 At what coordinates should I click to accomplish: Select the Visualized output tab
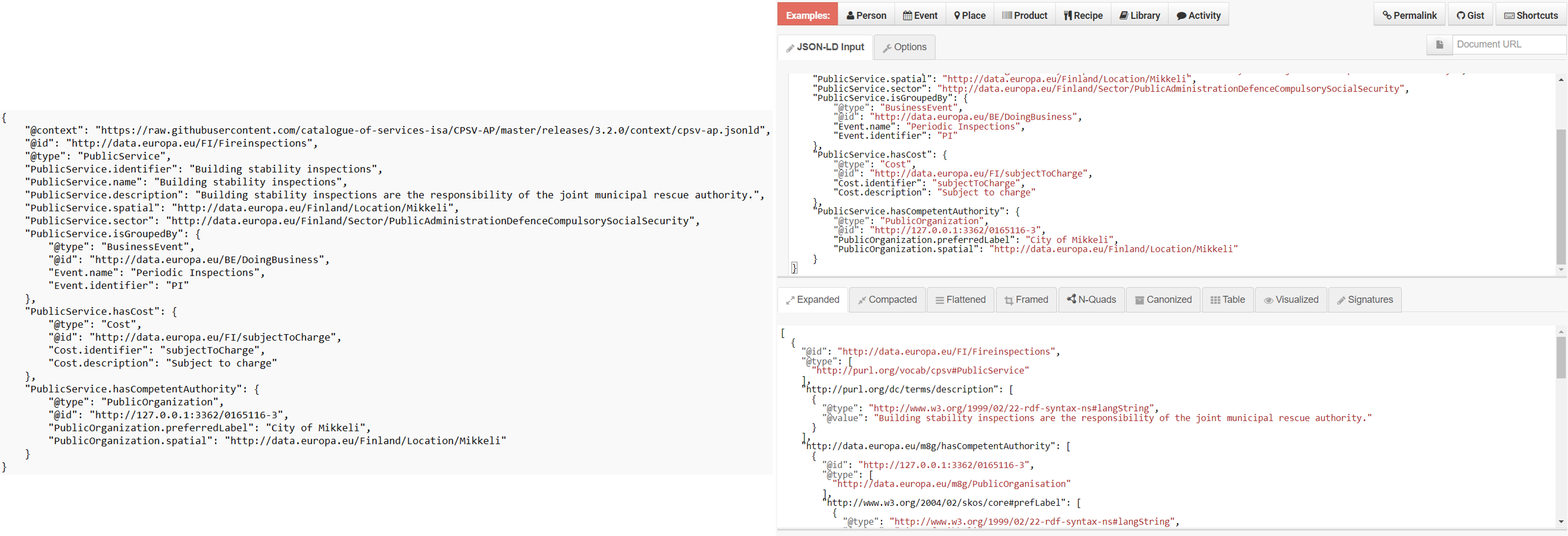coord(1291,299)
